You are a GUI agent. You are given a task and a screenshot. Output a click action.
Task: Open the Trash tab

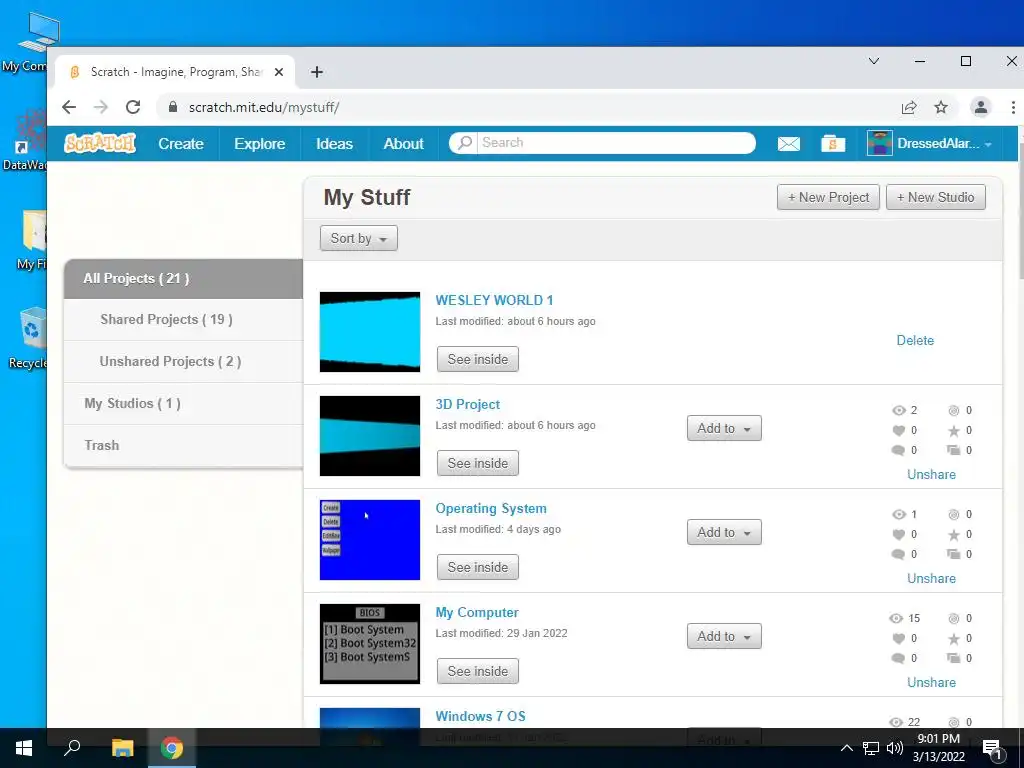coord(184,445)
